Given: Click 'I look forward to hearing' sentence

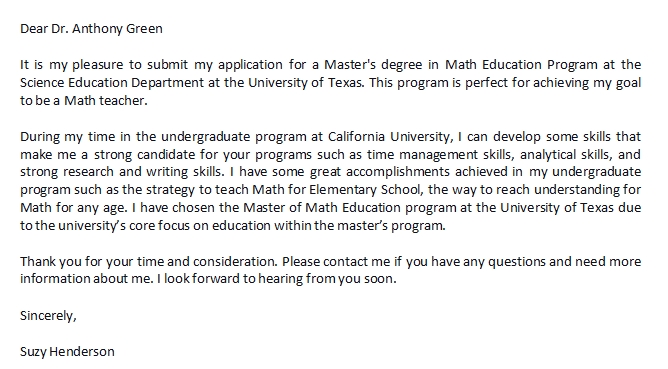Looking at the screenshot, I should (224, 279).
